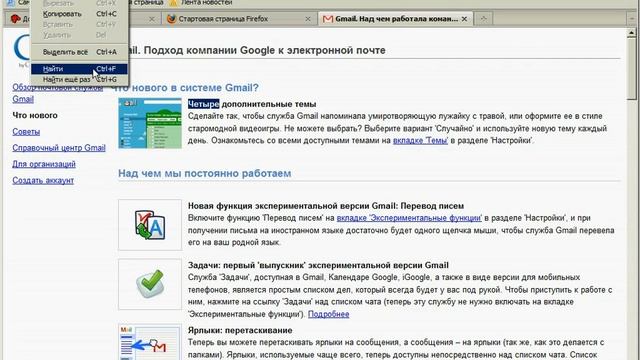Close the first tab partly hidden by menu

(151, 19)
